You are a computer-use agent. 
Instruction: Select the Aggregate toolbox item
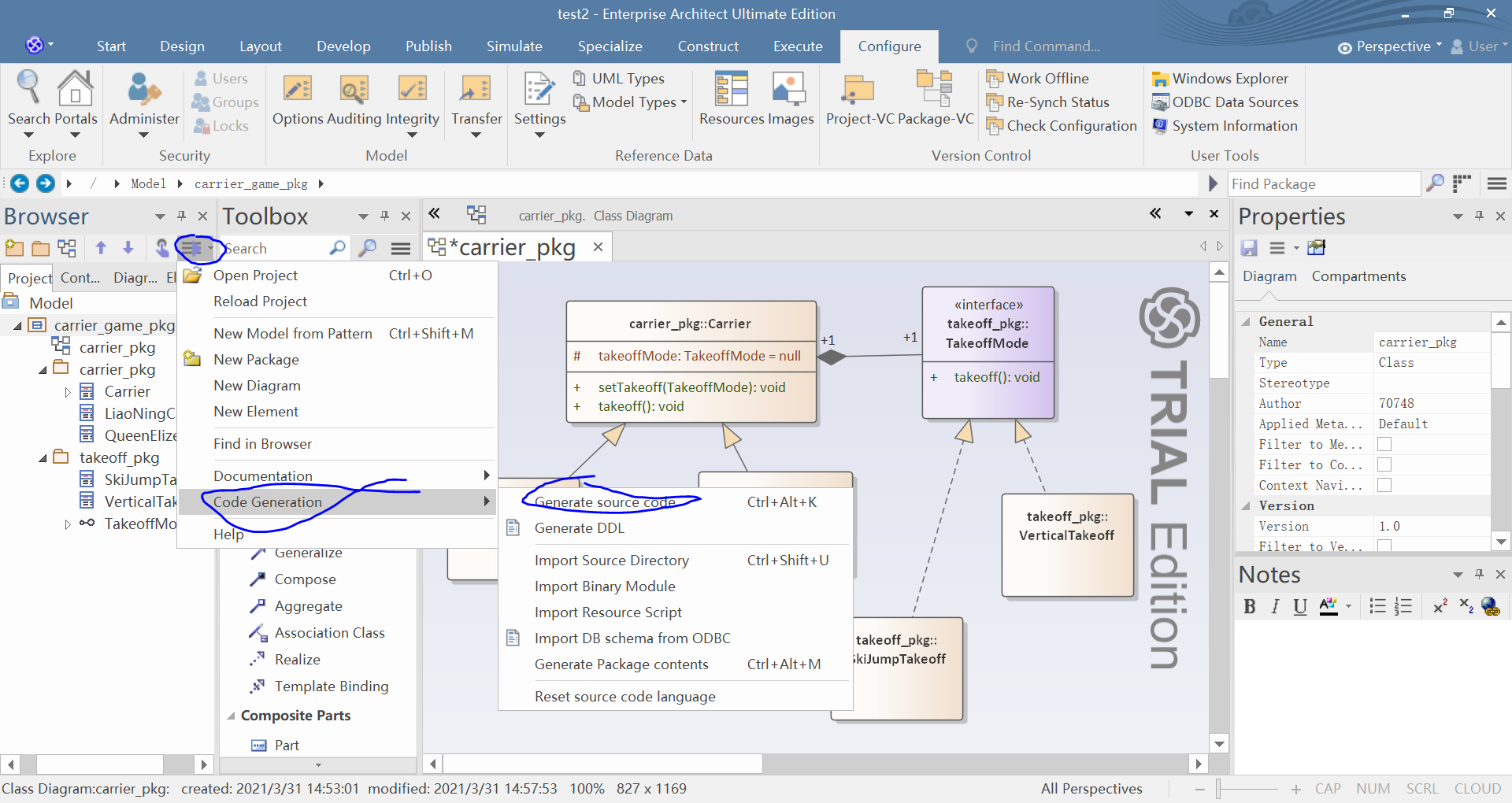click(296, 605)
